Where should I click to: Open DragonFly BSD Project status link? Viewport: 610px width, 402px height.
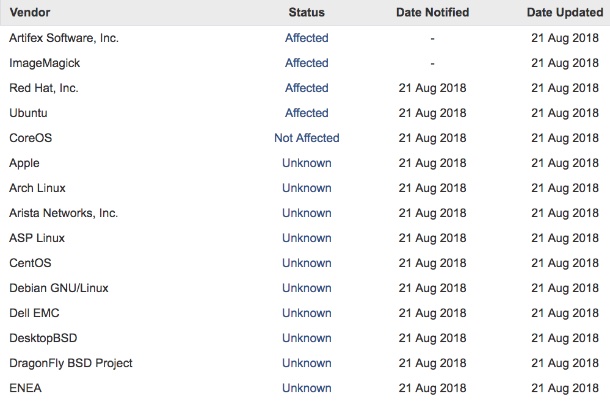click(x=307, y=363)
